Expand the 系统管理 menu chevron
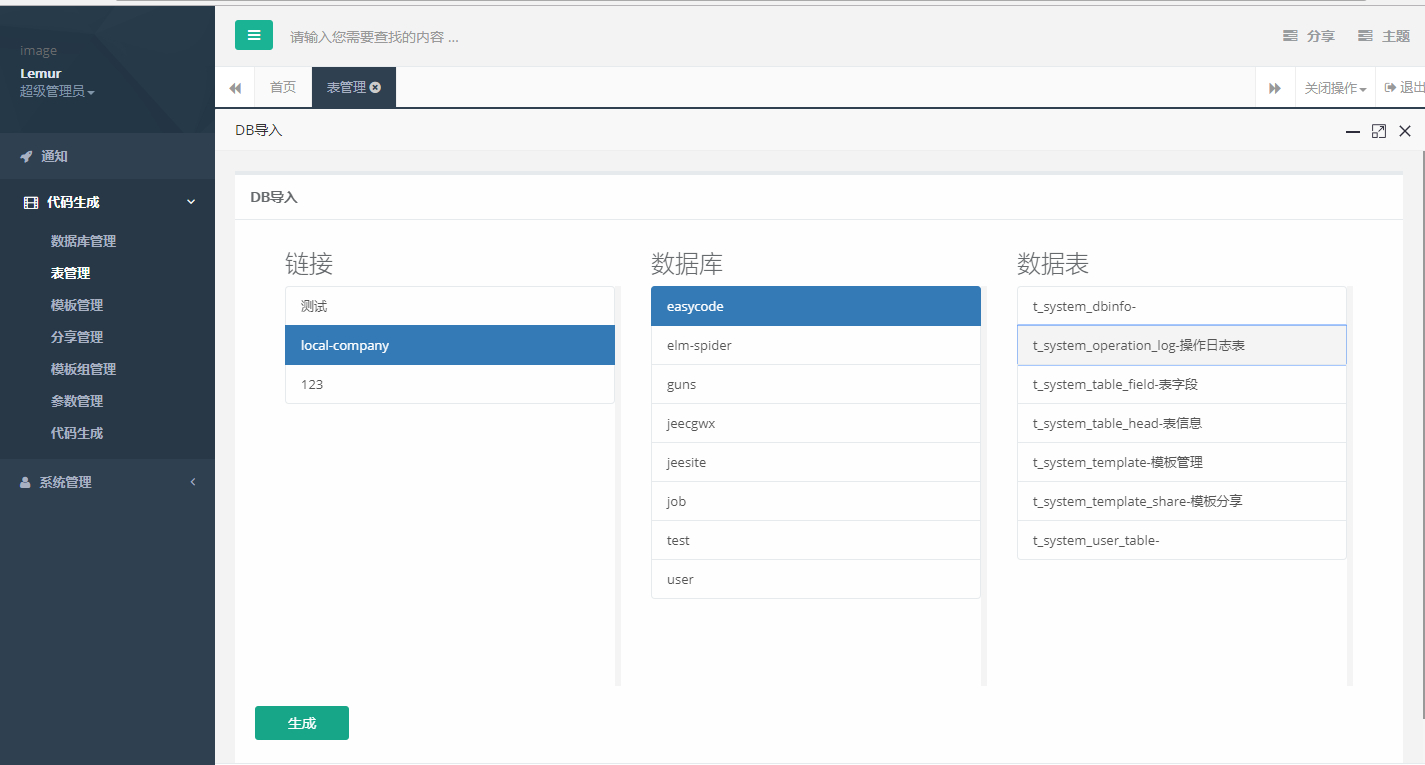This screenshot has width=1425, height=765. tap(193, 482)
